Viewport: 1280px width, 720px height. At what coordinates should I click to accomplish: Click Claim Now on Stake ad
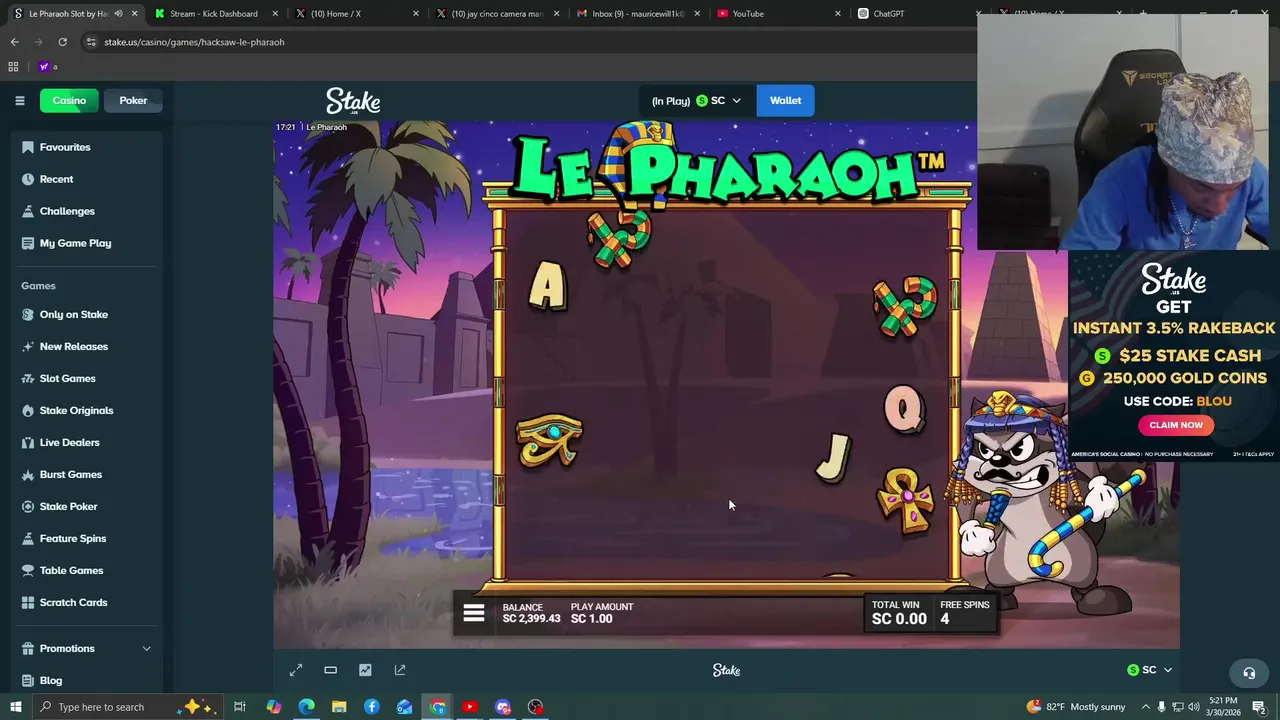click(x=1176, y=425)
